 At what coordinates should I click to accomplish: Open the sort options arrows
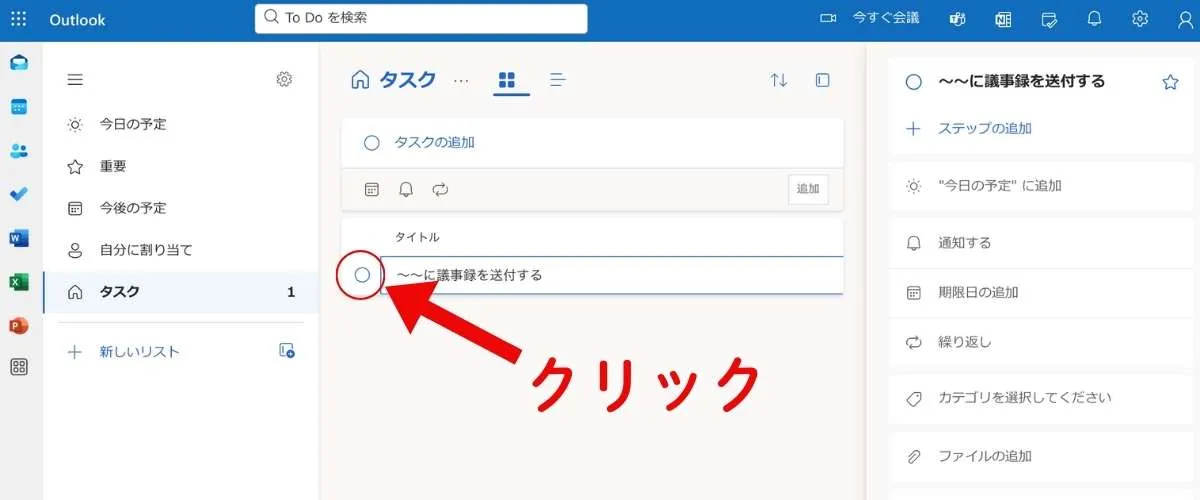tap(779, 81)
